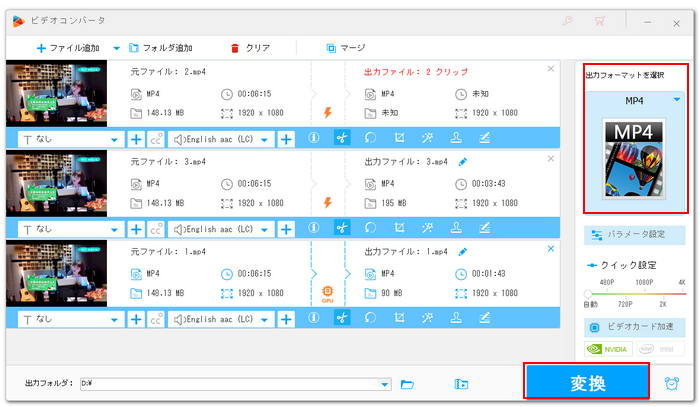700x407 pixels.
Task: Open the alarm clock scheduler icon
Action: (x=672, y=383)
